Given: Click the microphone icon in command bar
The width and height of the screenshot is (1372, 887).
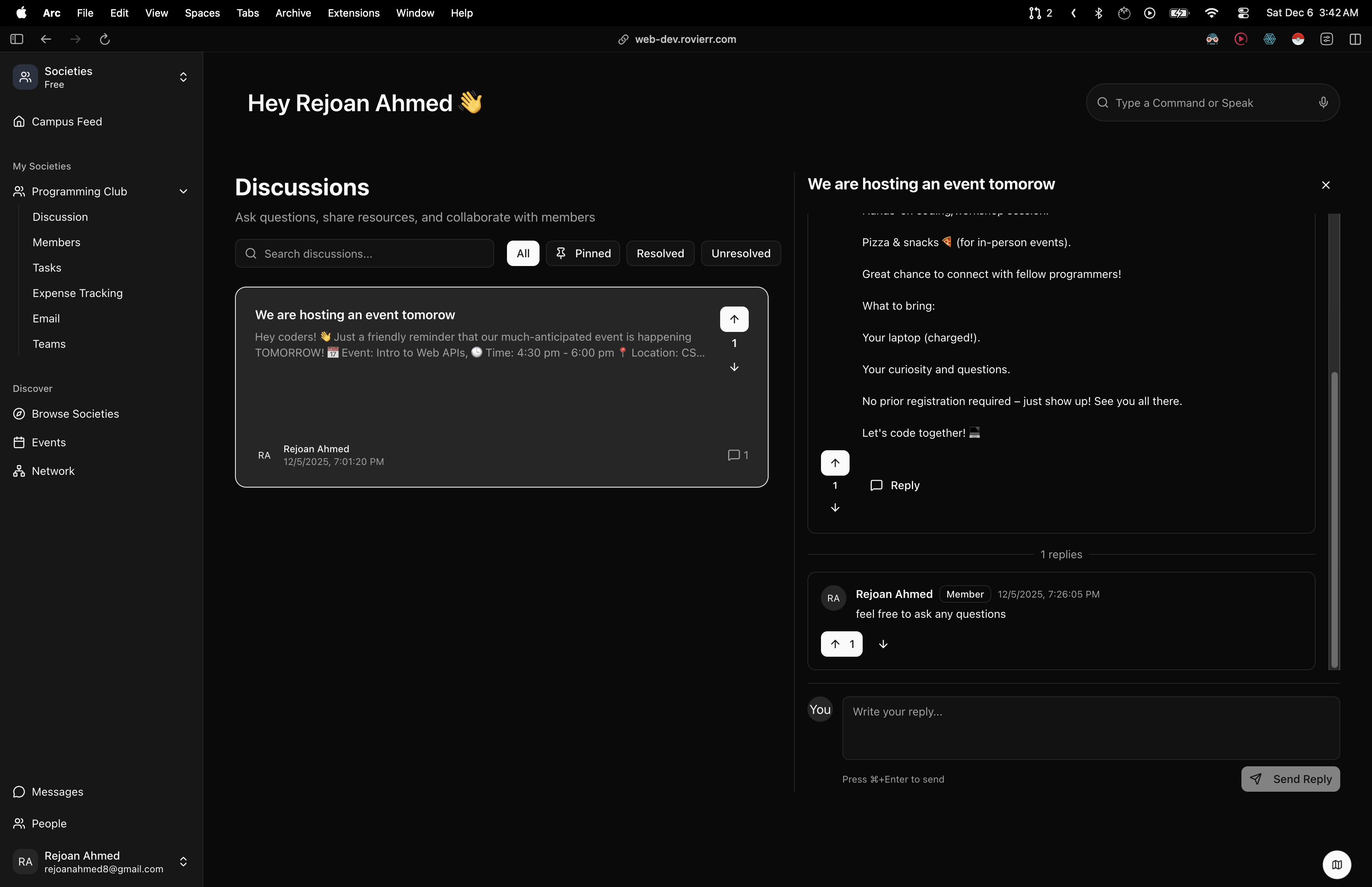Looking at the screenshot, I should (1323, 102).
